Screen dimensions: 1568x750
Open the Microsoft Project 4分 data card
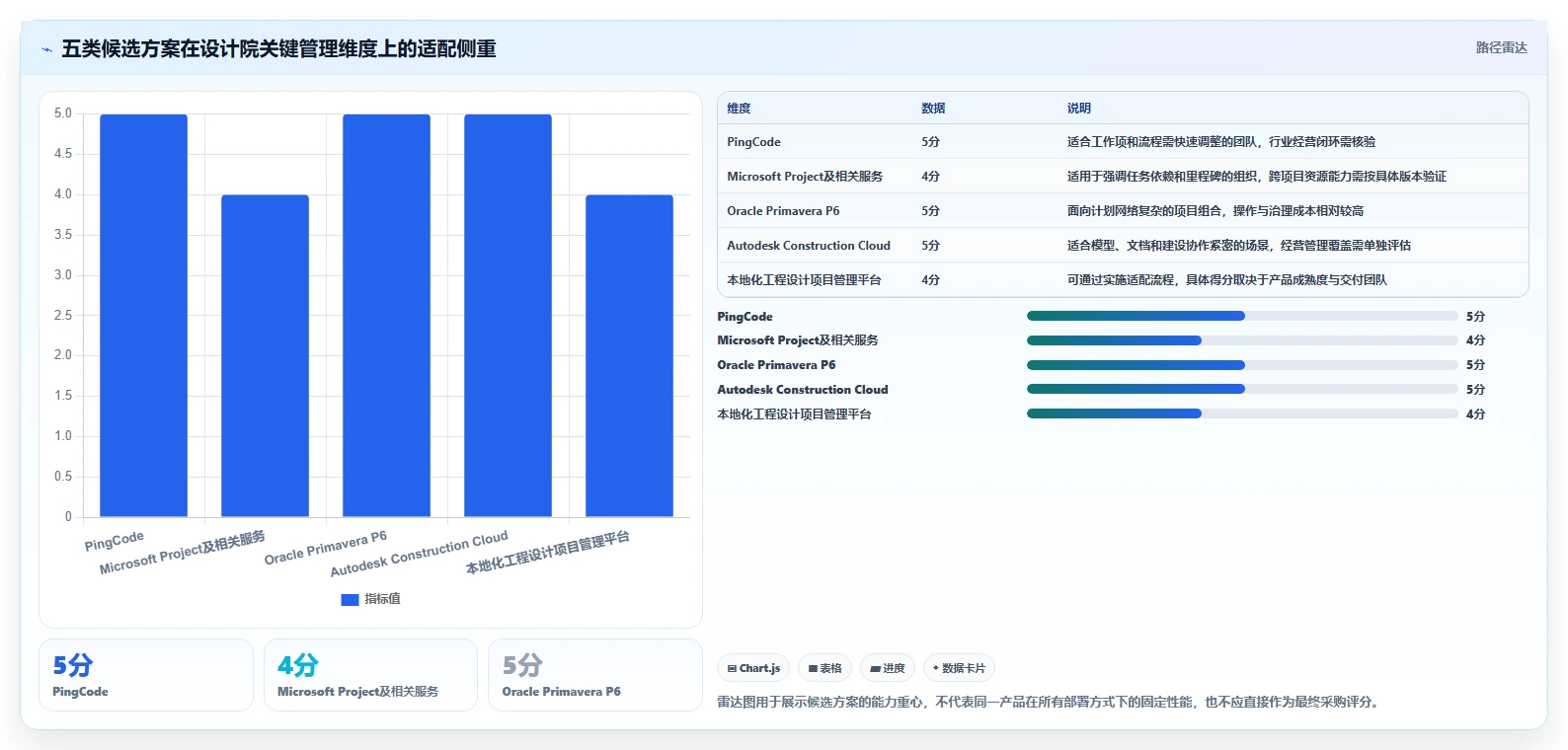[x=370, y=675]
